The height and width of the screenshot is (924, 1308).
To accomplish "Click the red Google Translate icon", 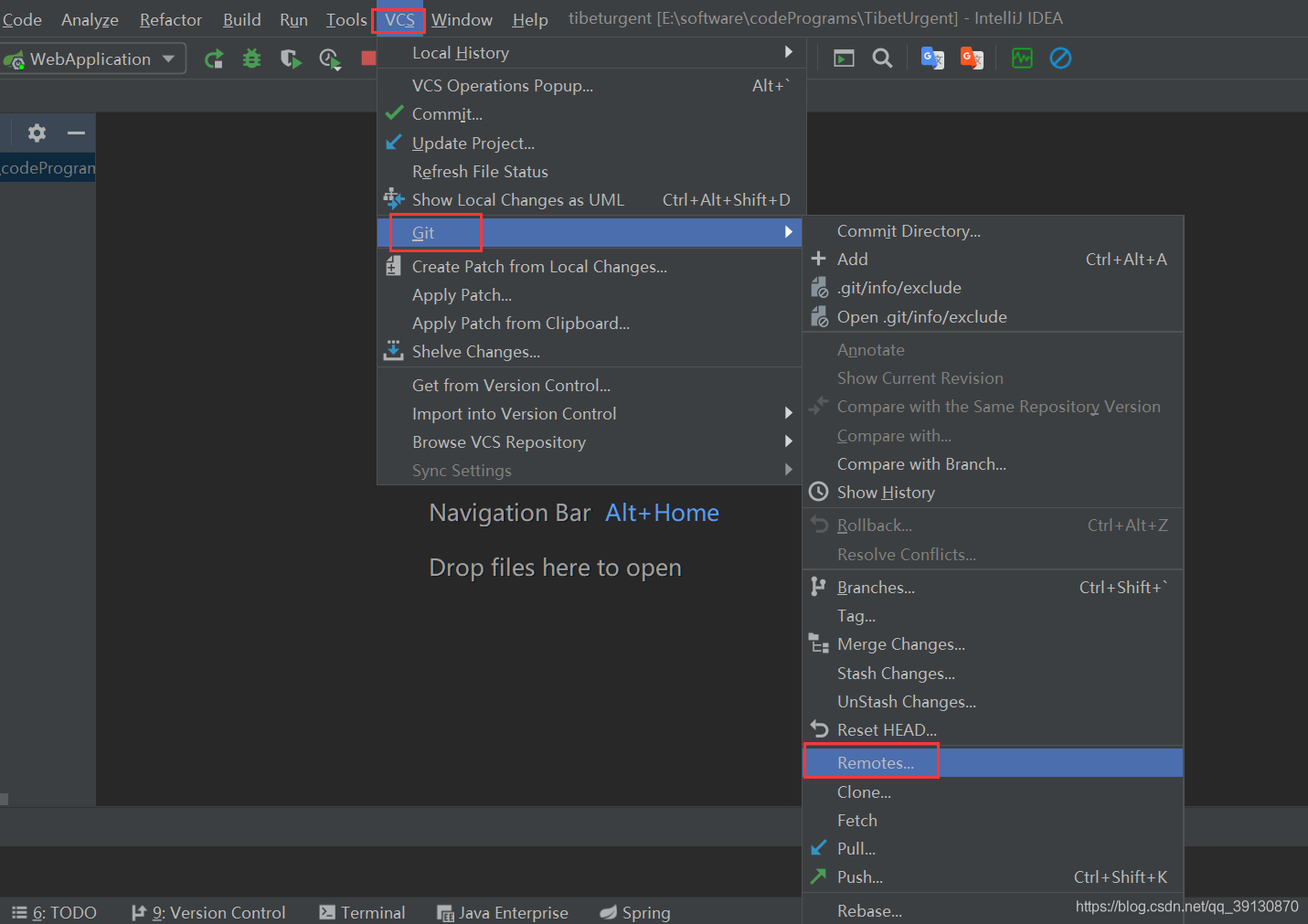I will 972,58.
